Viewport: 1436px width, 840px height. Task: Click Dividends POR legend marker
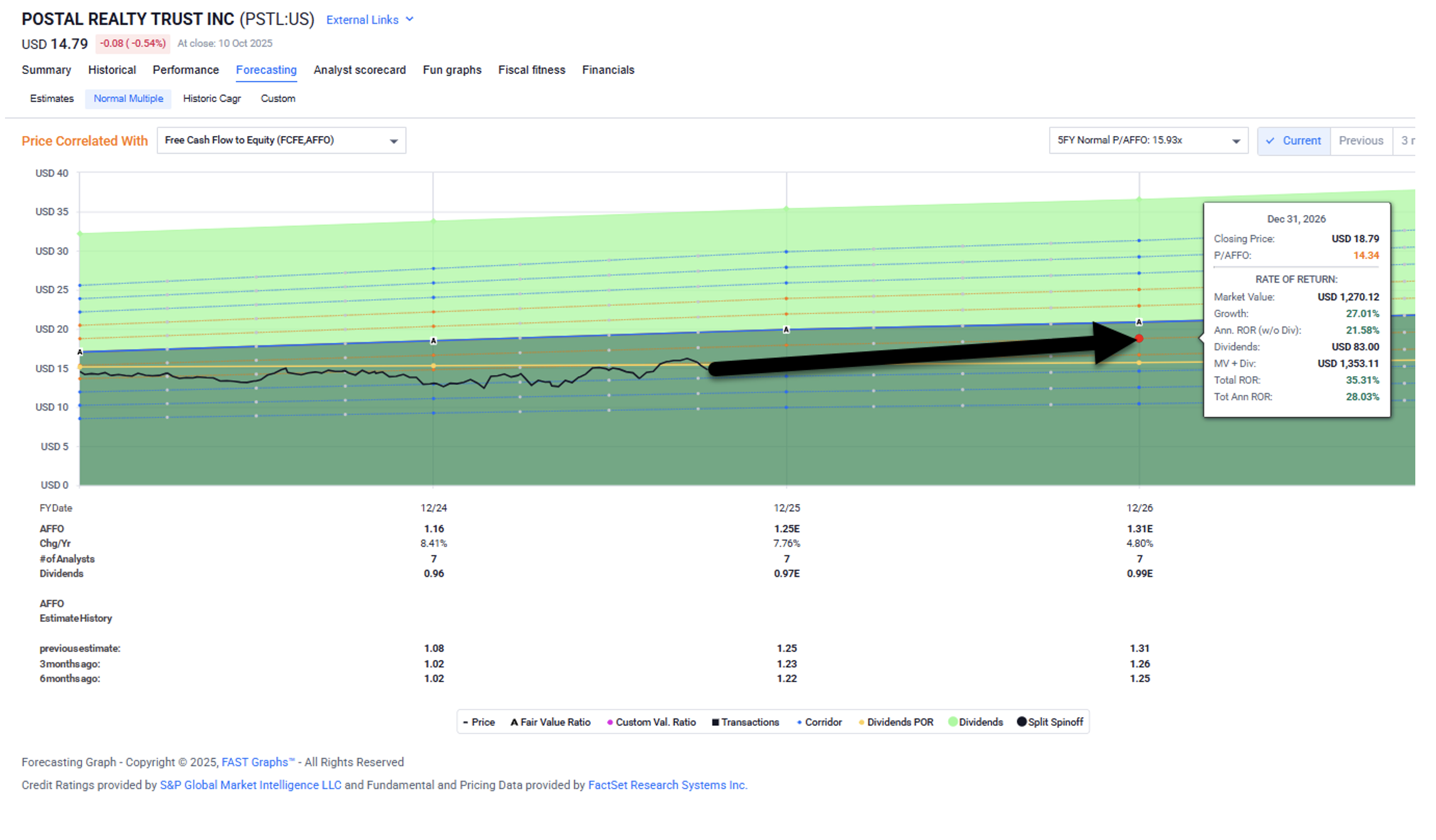point(862,722)
